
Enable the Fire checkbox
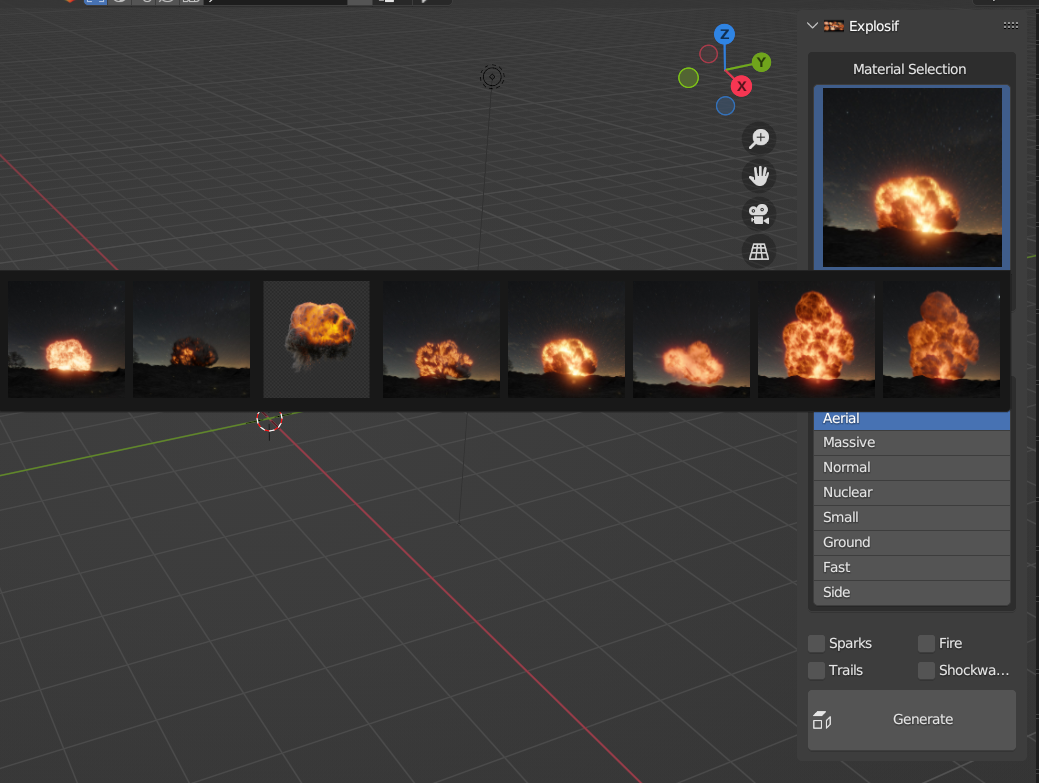point(925,643)
